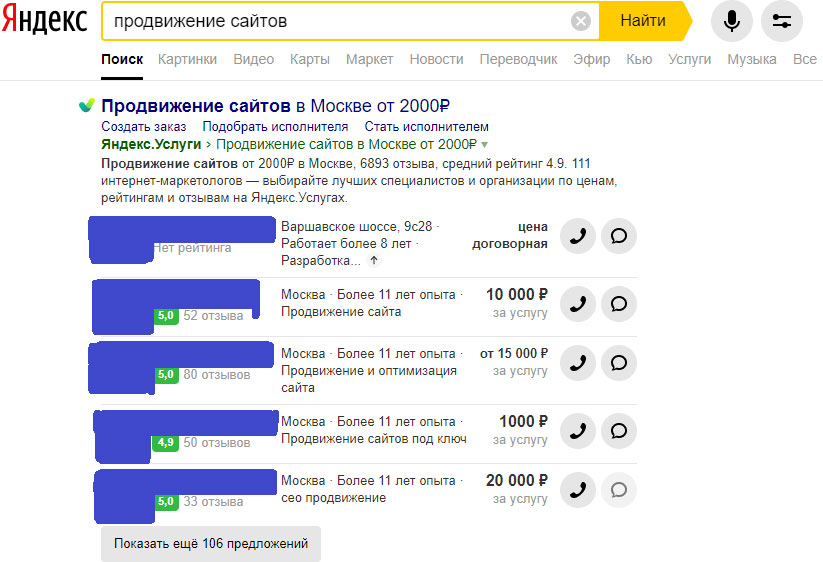This screenshot has height=562, width=823.
Task: Click phone icon for 20 000 ₽ offer
Action: coord(578,489)
